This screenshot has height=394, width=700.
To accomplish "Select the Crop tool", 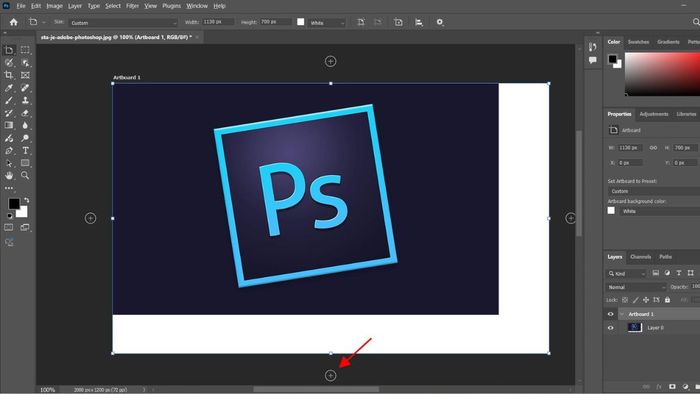I will [x=9, y=75].
